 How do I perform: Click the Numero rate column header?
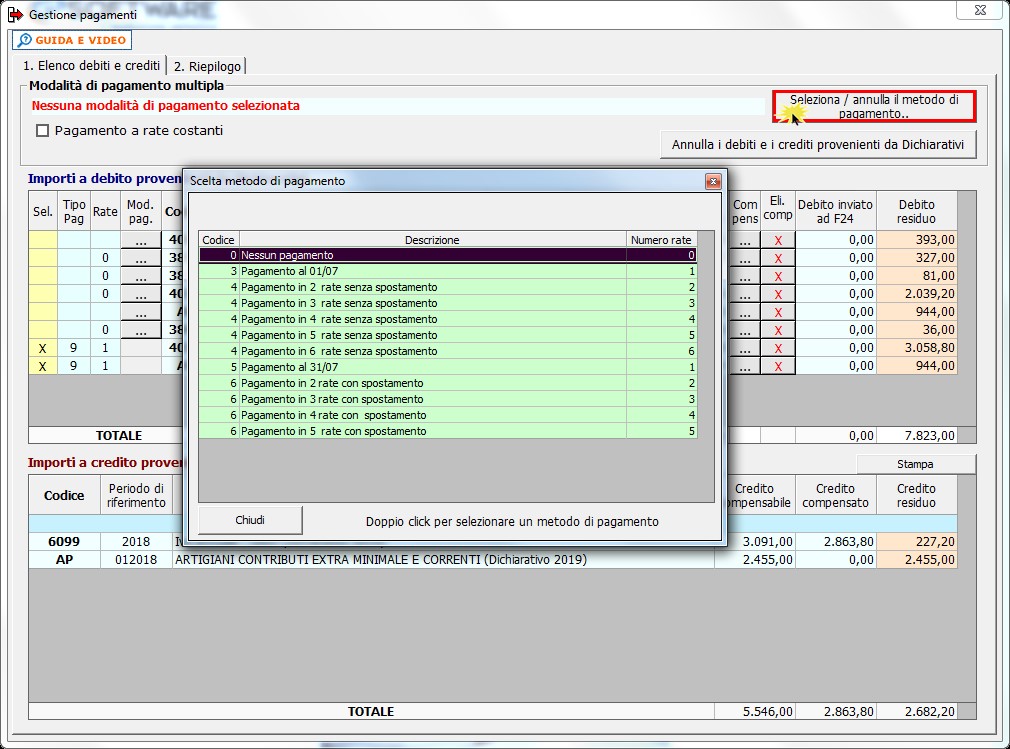point(661,240)
